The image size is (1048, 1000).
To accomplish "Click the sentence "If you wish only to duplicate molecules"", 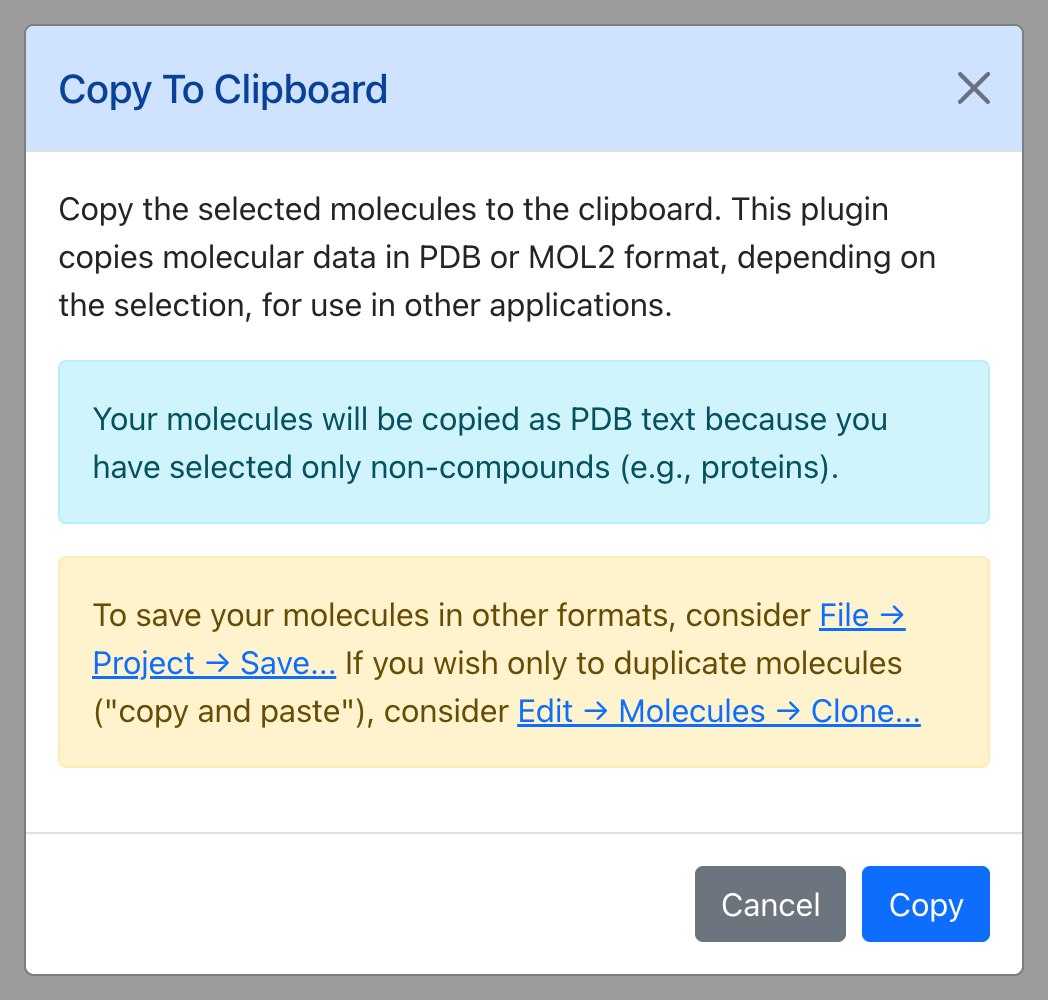I will [624, 664].
